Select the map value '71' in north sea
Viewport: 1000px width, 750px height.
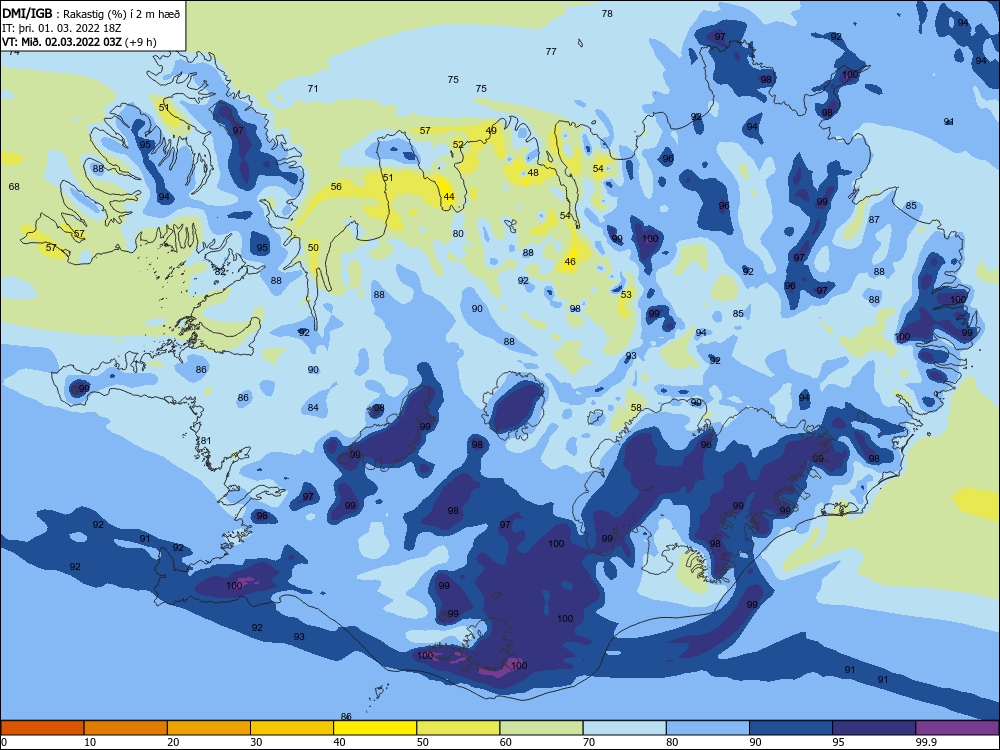click(312, 89)
